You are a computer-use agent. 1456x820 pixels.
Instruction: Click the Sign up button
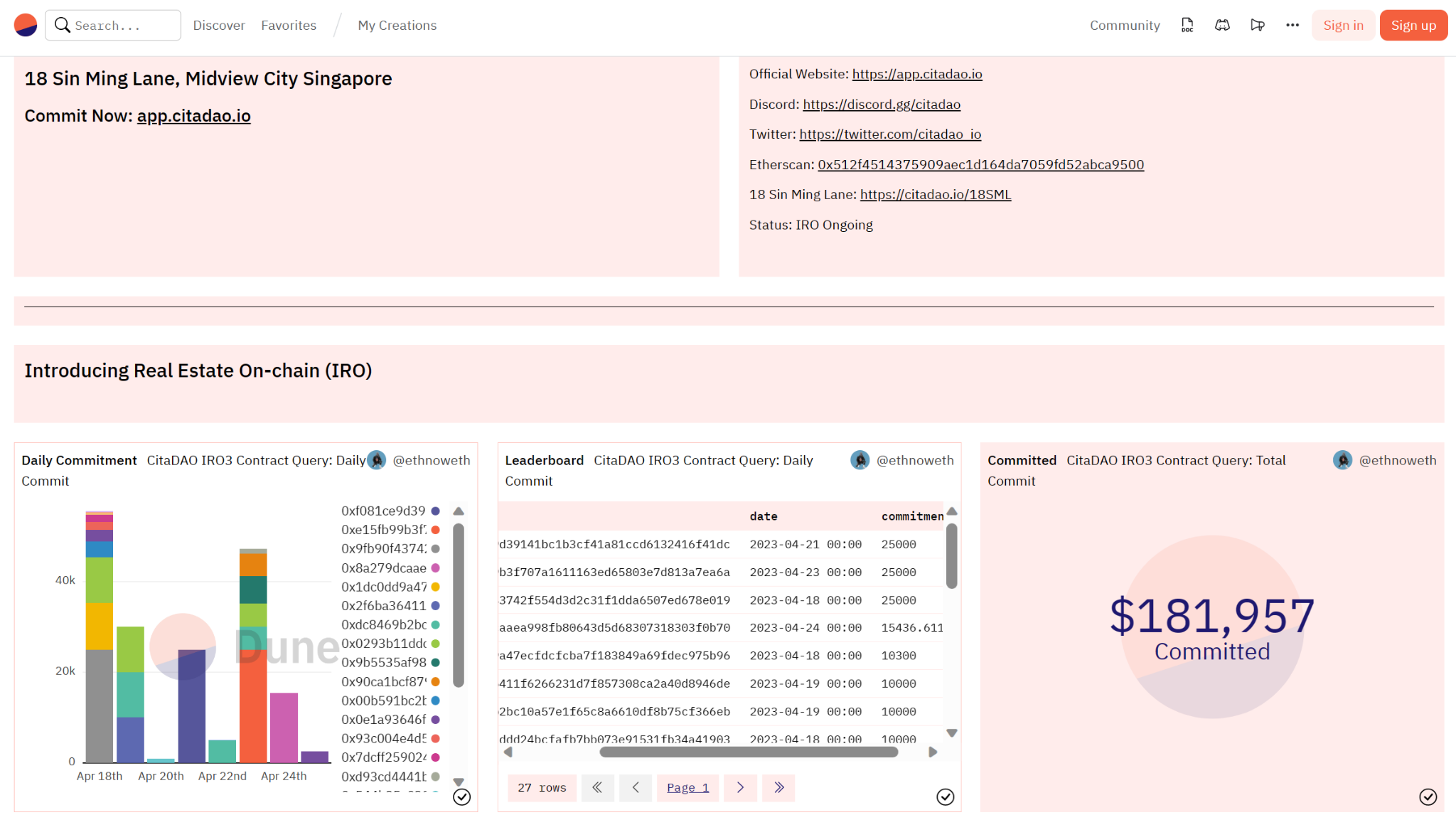coord(1413,25)
